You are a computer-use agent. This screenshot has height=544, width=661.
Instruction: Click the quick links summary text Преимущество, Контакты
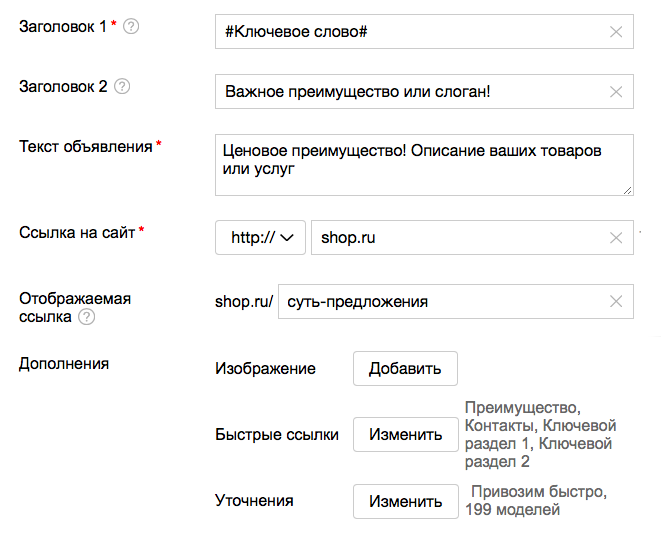pos(540,434)
